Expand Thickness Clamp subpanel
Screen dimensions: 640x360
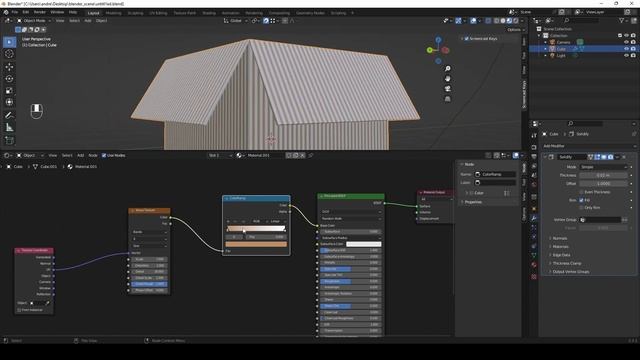click(567, 263)
